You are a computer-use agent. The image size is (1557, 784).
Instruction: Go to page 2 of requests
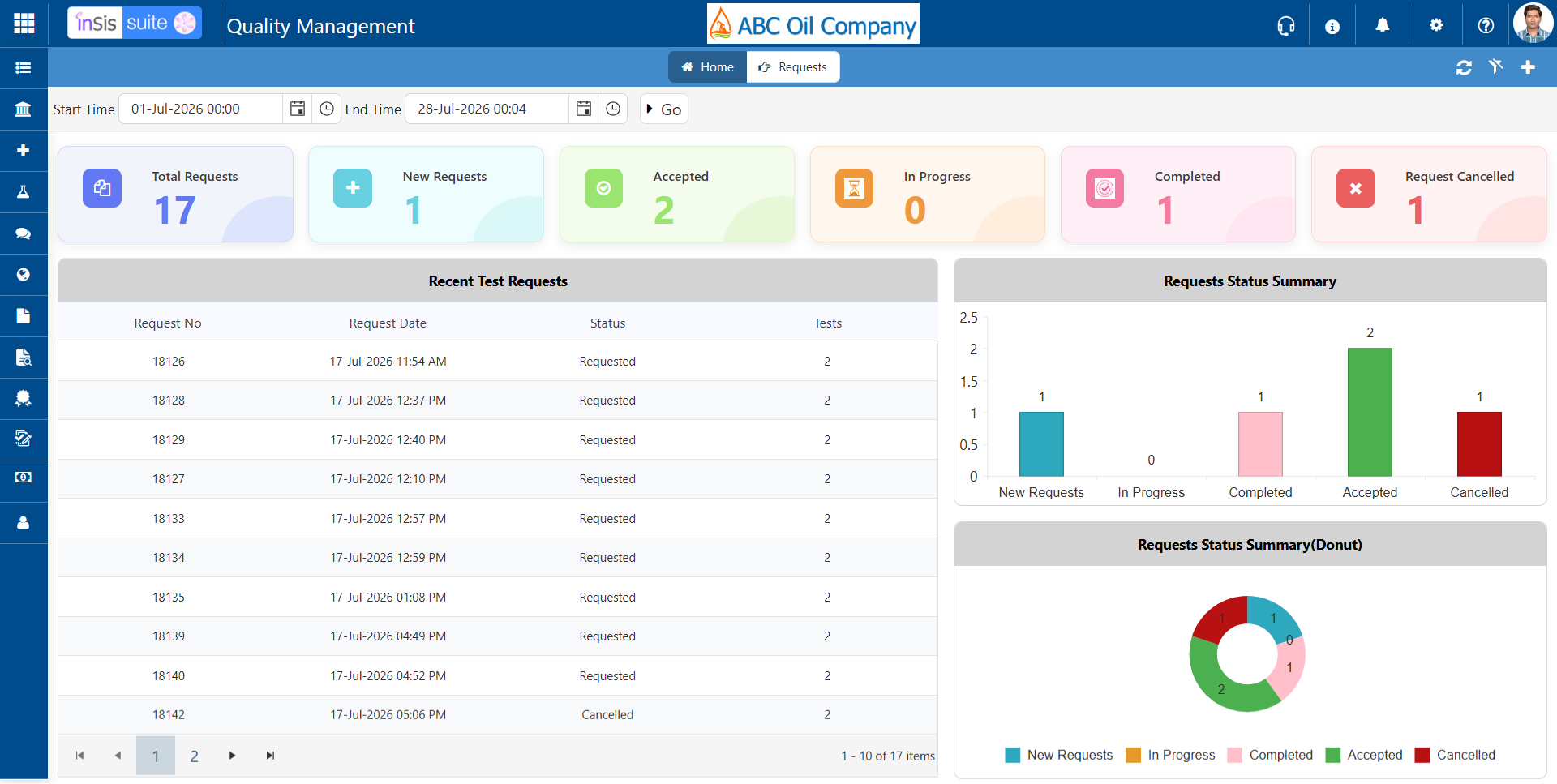tap(195, 756)
